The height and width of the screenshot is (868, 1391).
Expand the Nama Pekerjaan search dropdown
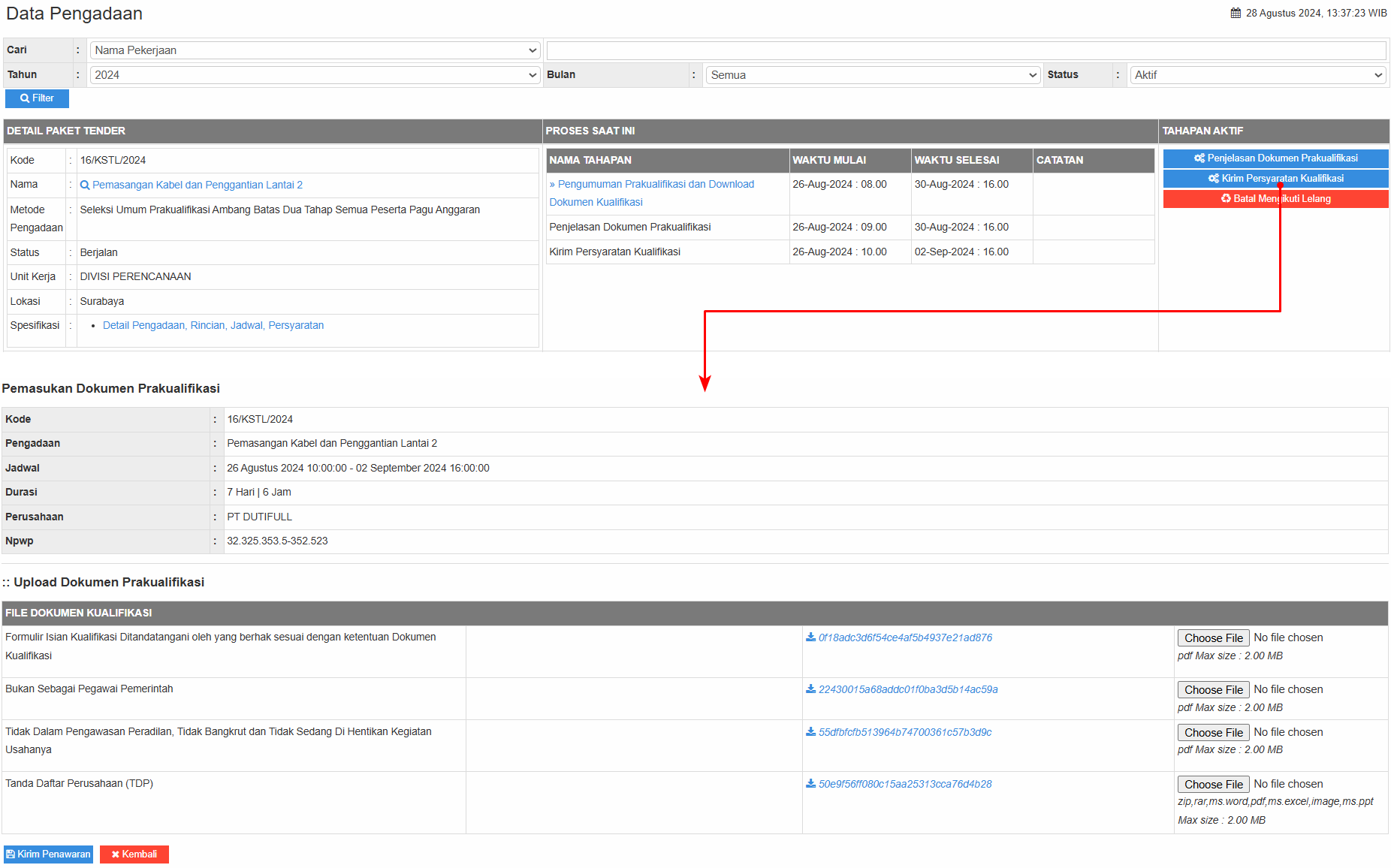315,50
